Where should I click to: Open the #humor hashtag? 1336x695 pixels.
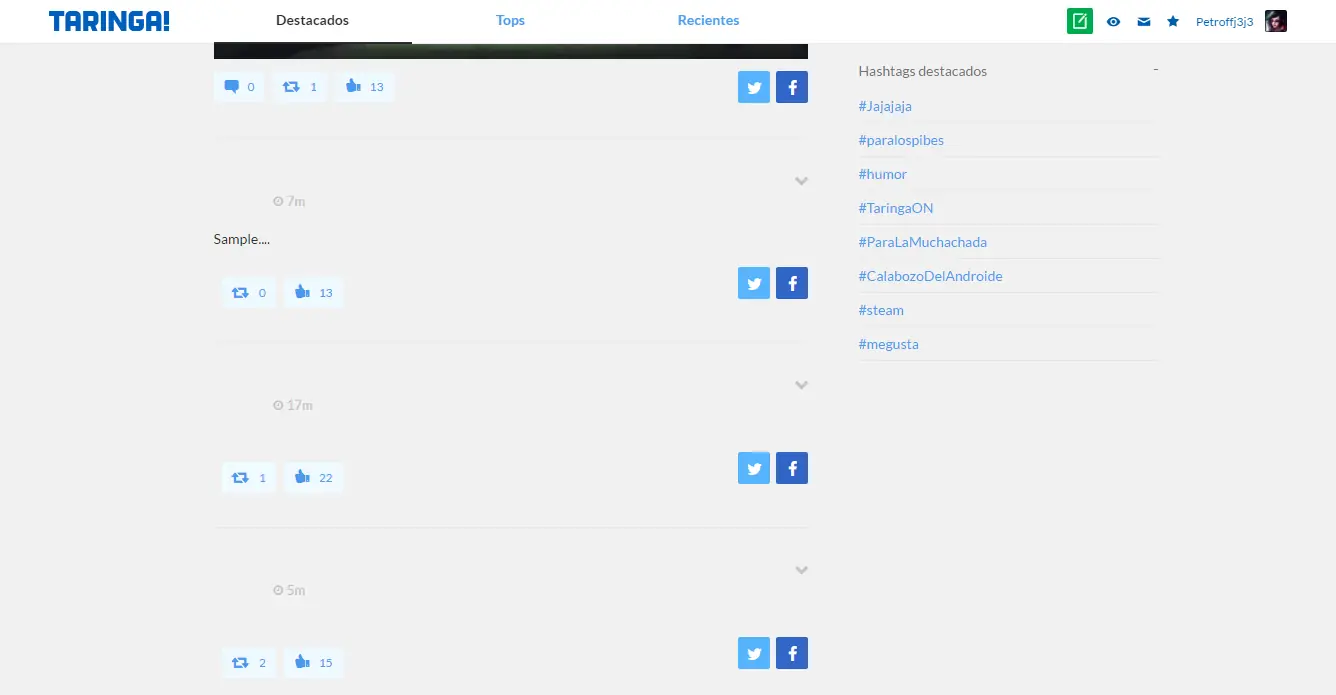(x=883, y=174)
